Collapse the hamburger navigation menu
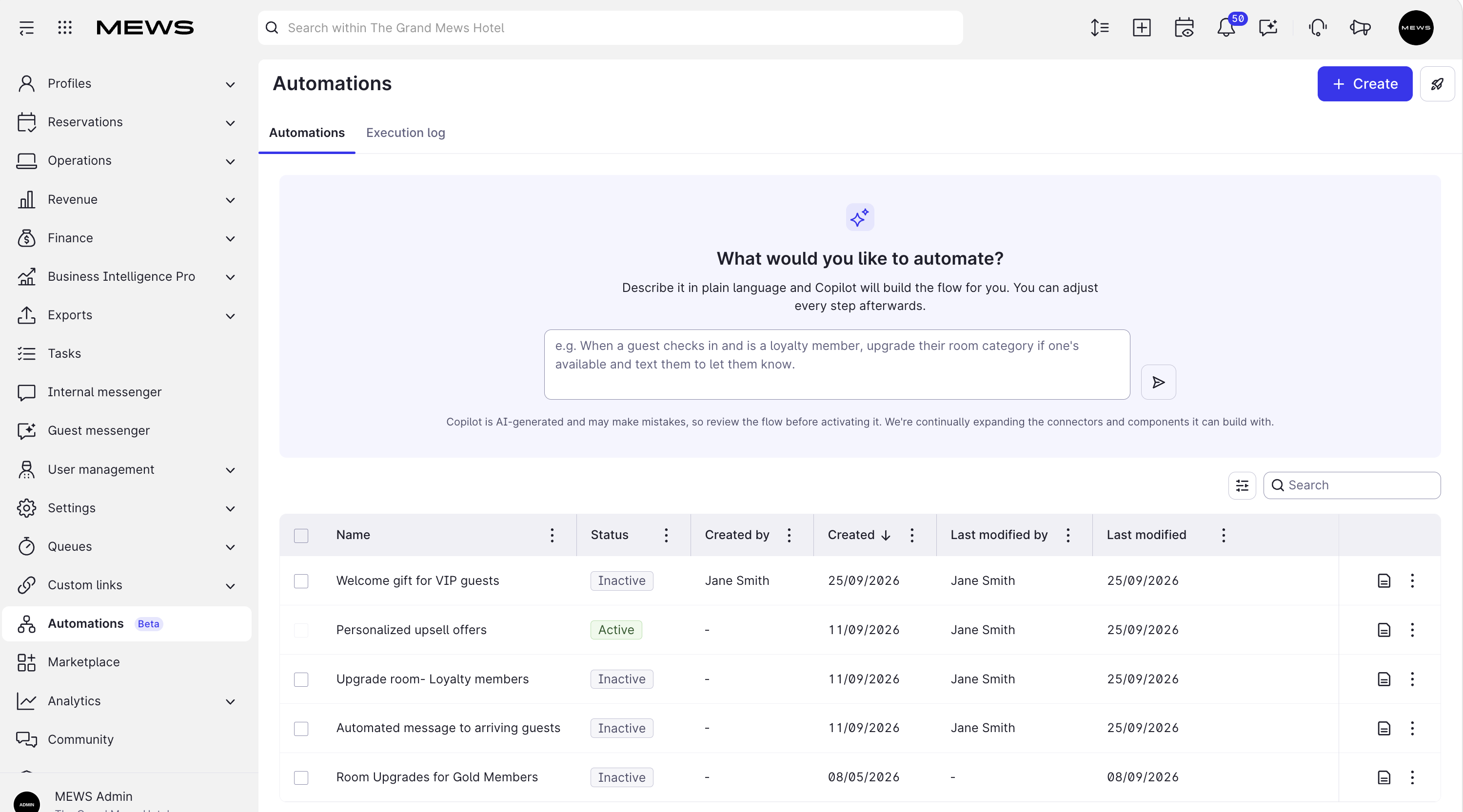 27,28
